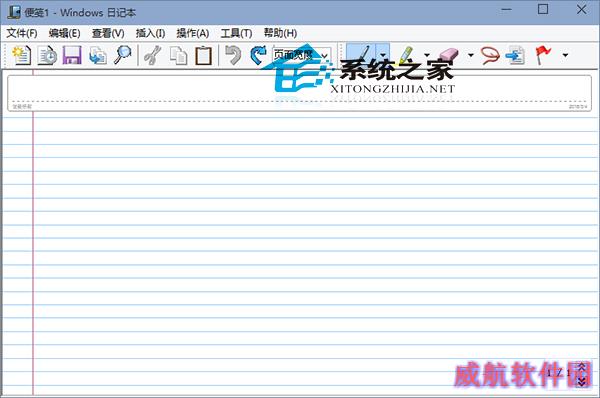The height and width of the screenshot is (398, 600).
Task: Undo the last action
Action: pos(233,55)
